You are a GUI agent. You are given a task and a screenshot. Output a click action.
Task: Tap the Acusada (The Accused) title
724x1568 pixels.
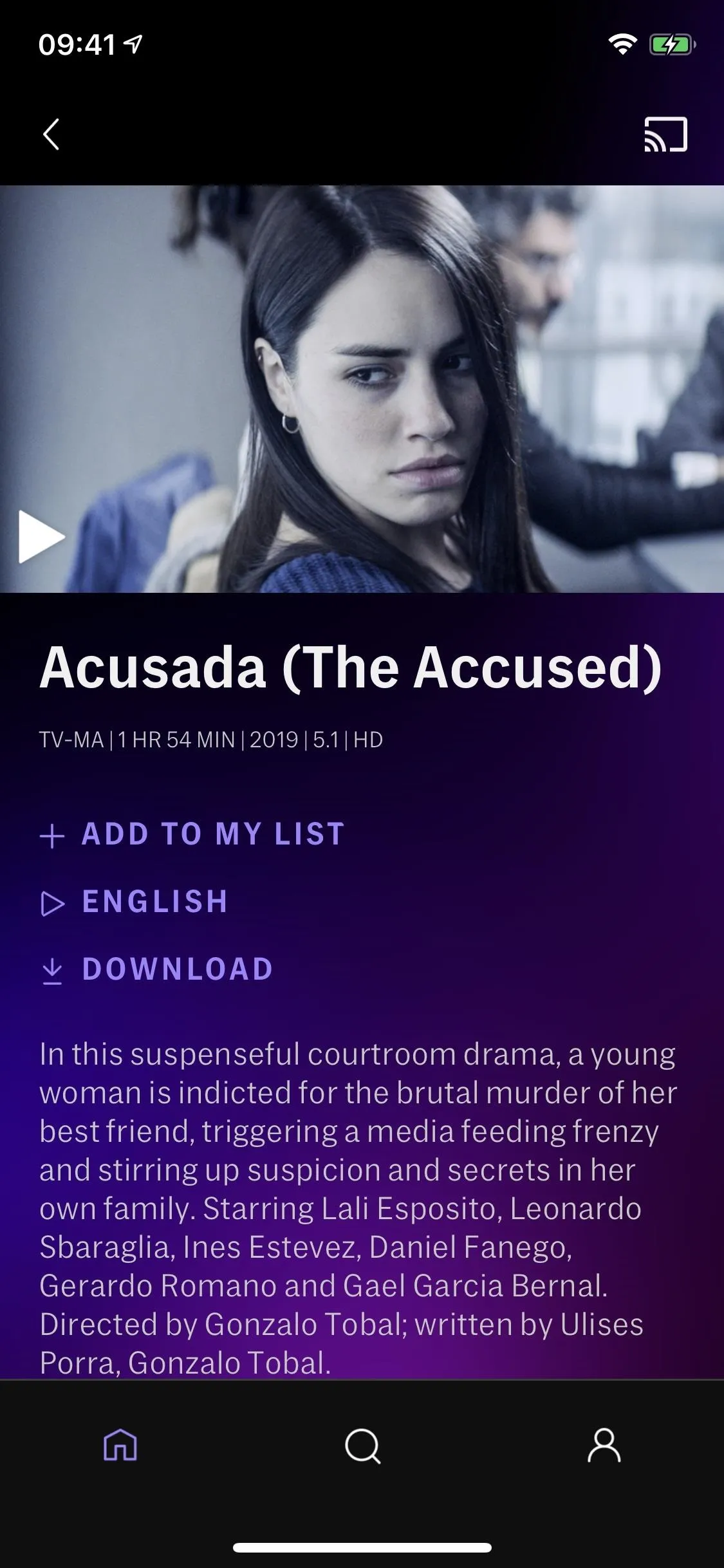(x=351, y=667)
